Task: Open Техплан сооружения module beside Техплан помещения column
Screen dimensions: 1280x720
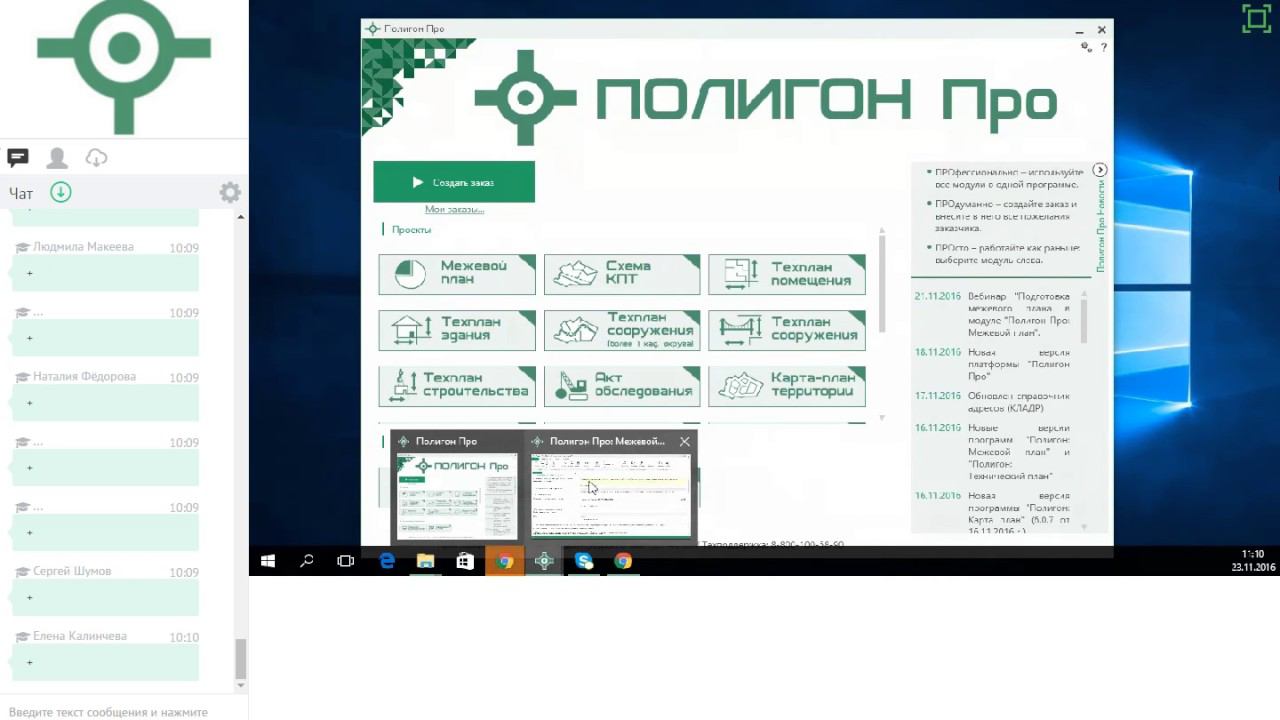Action: point(787,330)
